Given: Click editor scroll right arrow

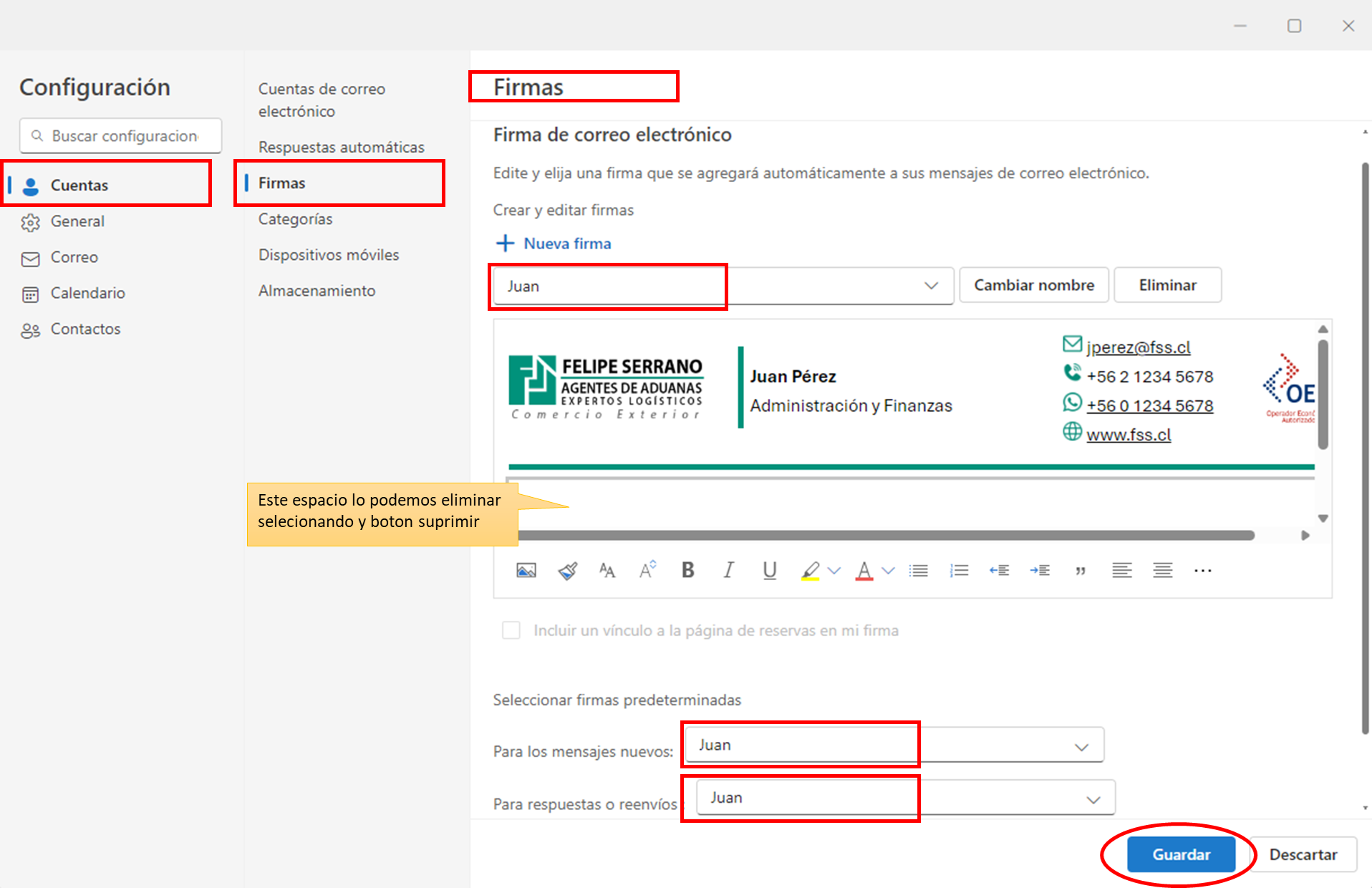Looking at the screenshot, I should pyautogui.click(x=1305, y=535).
